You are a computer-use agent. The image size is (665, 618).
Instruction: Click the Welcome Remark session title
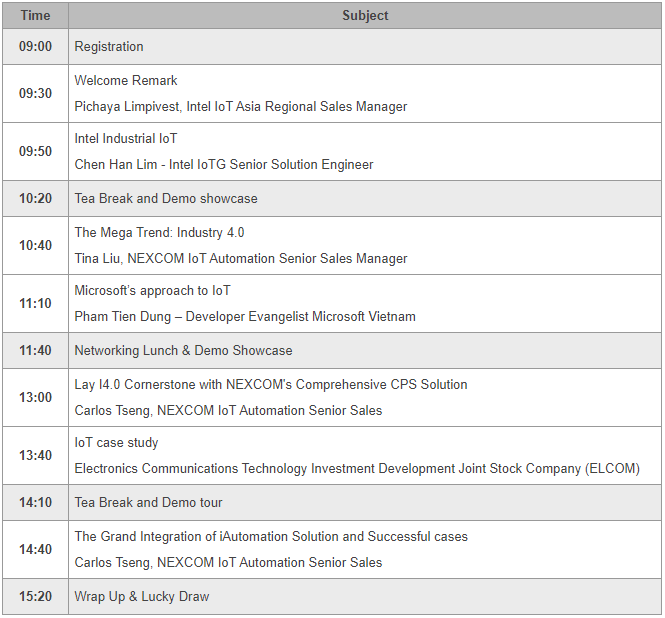(126, 81)
